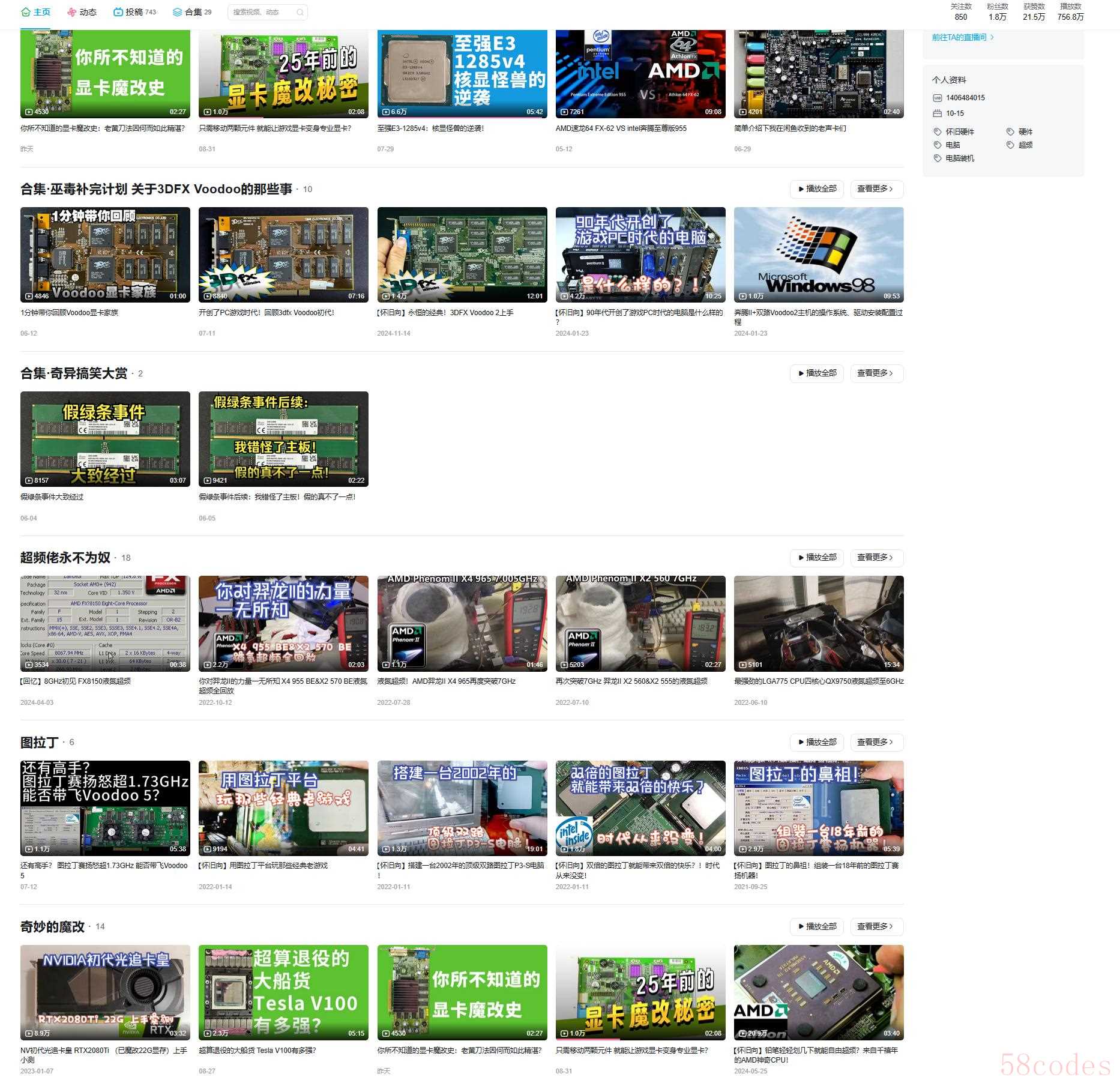Click the 动态 fan icon

(x=71, y=12)
